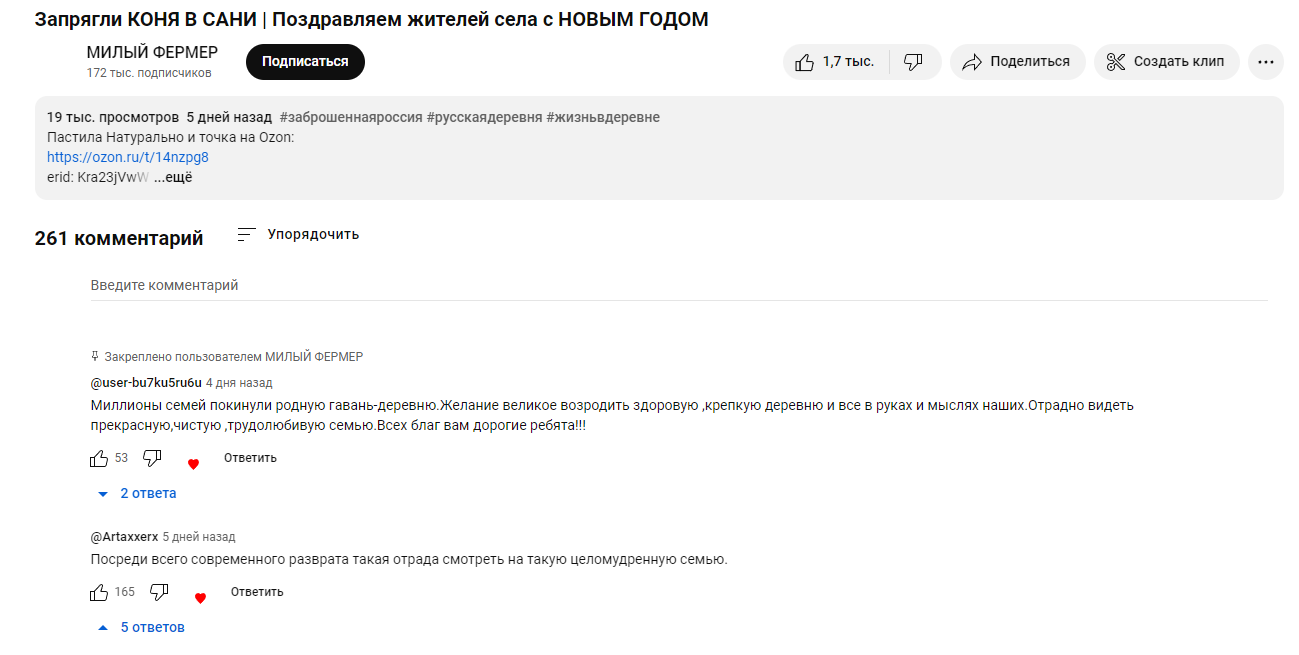The image size is (1299, 655).
Task: Click the #русскаядеревня hashtag
Action: click(484, 117)
